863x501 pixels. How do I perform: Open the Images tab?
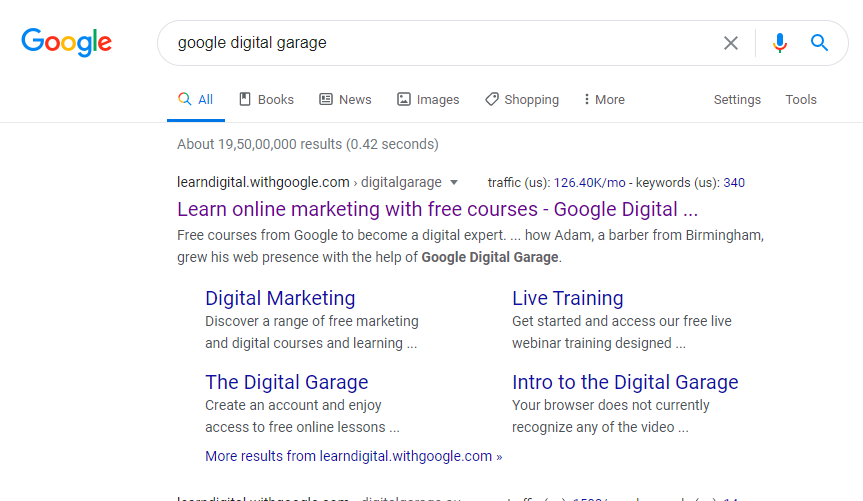428,100
